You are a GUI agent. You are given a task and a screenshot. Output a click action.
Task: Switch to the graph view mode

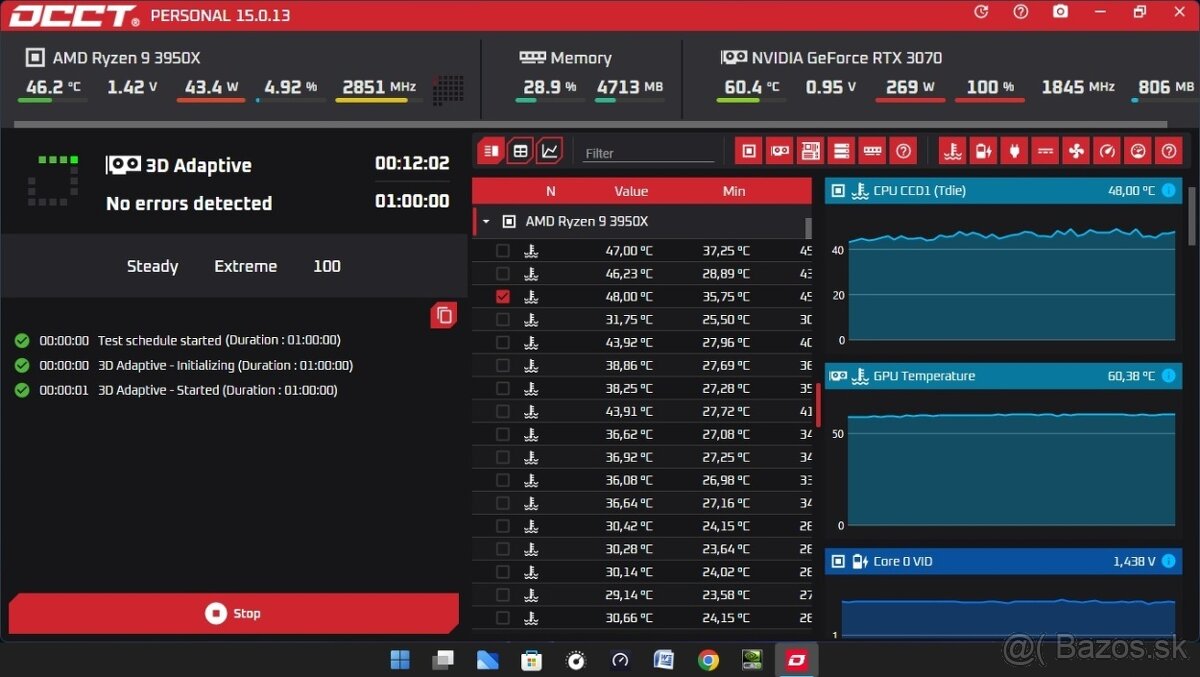(x=549, y=149)
